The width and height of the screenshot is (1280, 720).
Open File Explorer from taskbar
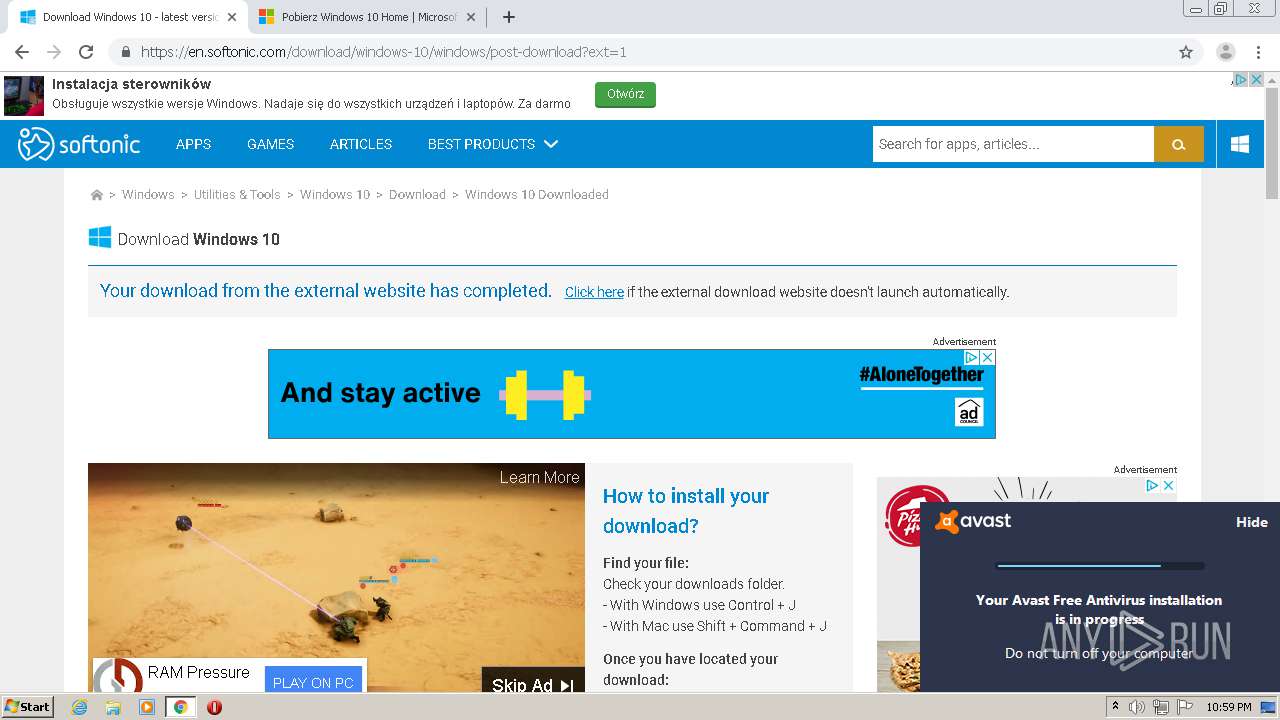coord(113,707)
